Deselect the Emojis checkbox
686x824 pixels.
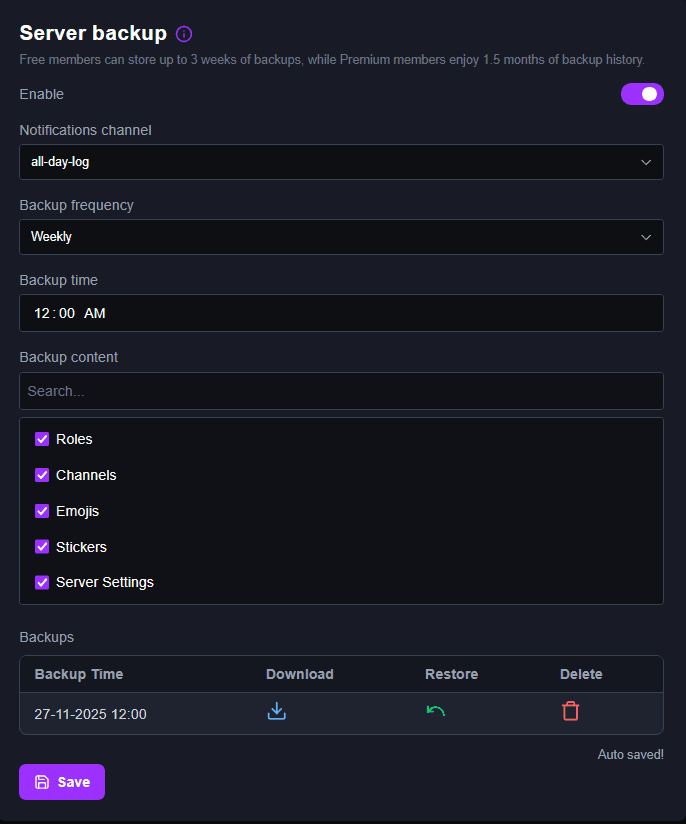[42, 511]
